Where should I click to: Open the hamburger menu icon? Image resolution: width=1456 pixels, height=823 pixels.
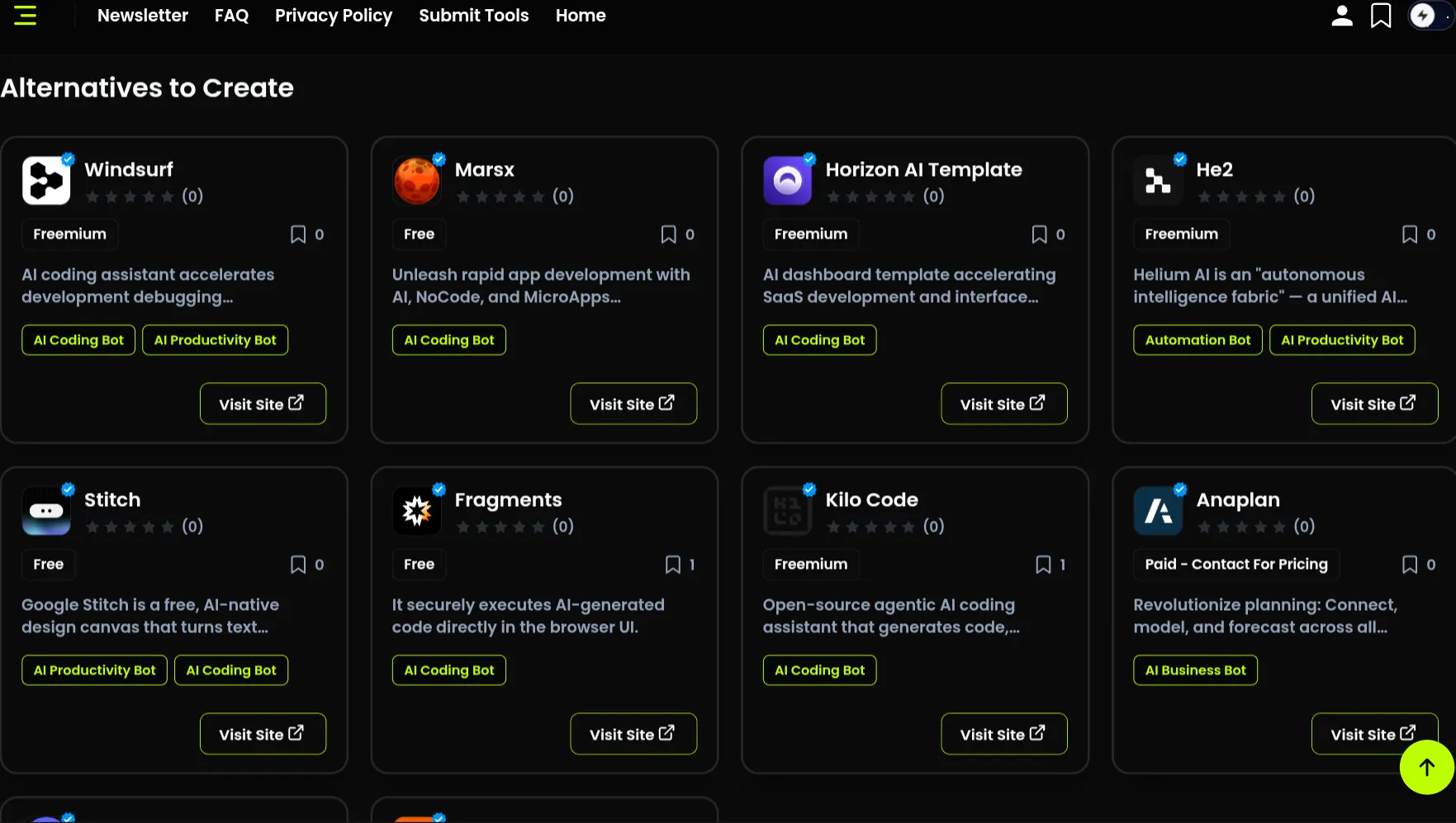pyautogui.click(x=26, y=16)
